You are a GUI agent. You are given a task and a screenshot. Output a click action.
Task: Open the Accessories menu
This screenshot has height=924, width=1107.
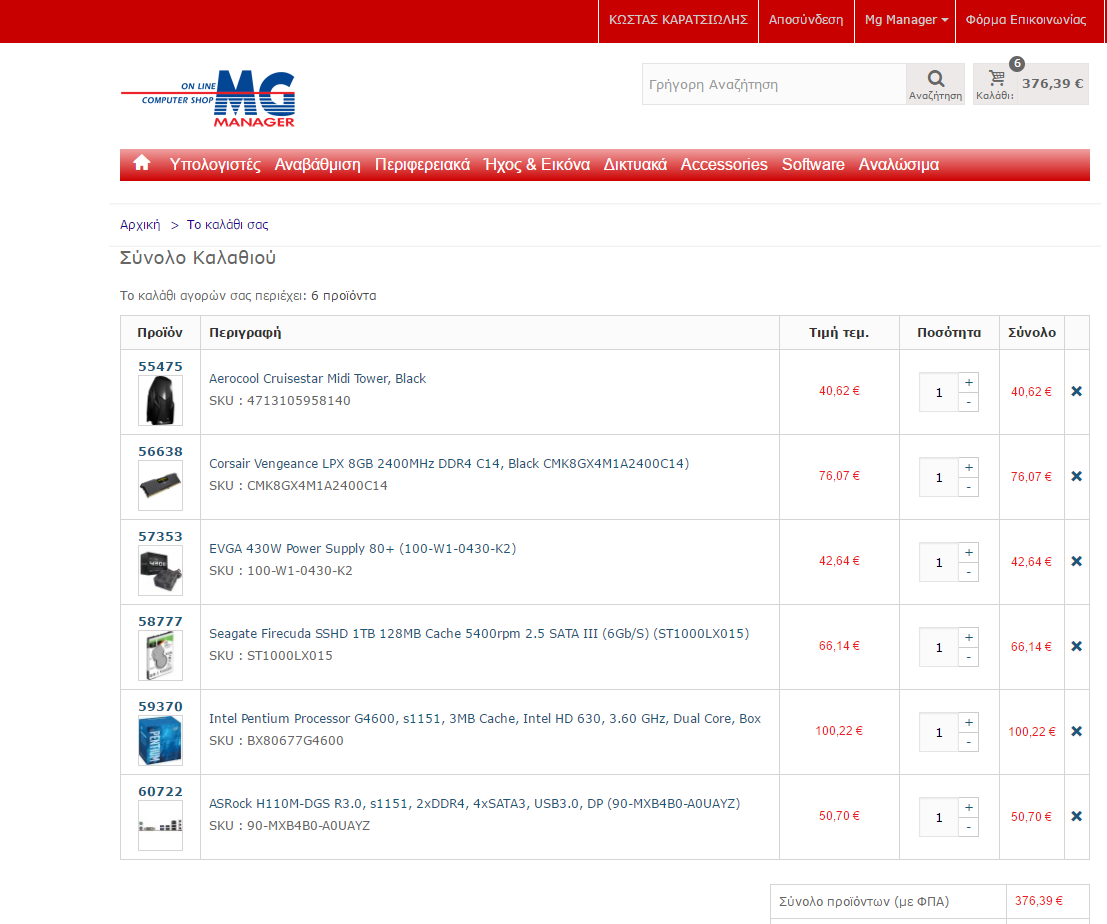tap(724, 164)
